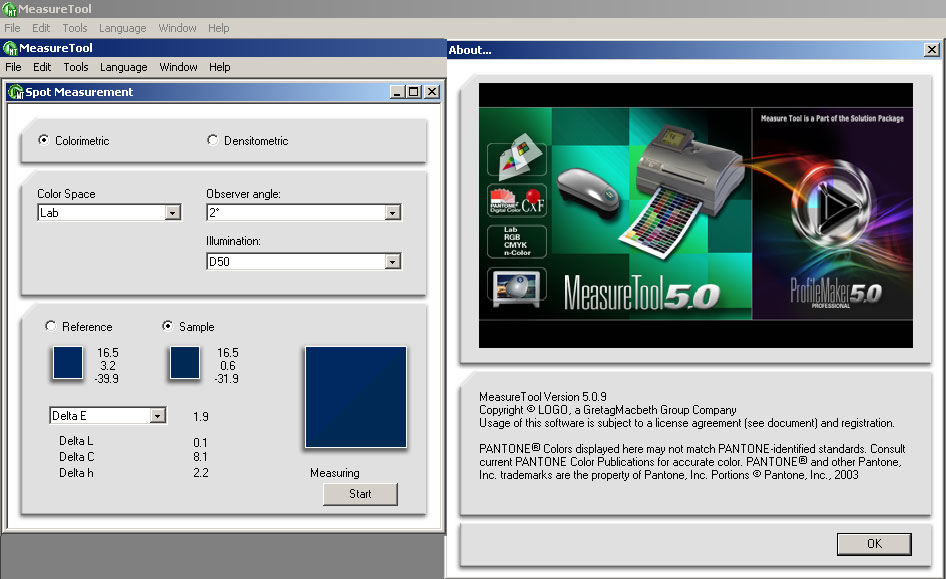Viewport: 946px width, 579px height.
Task: Select the Colorimetric measurement mode
Action: click(x=43, y=140)
